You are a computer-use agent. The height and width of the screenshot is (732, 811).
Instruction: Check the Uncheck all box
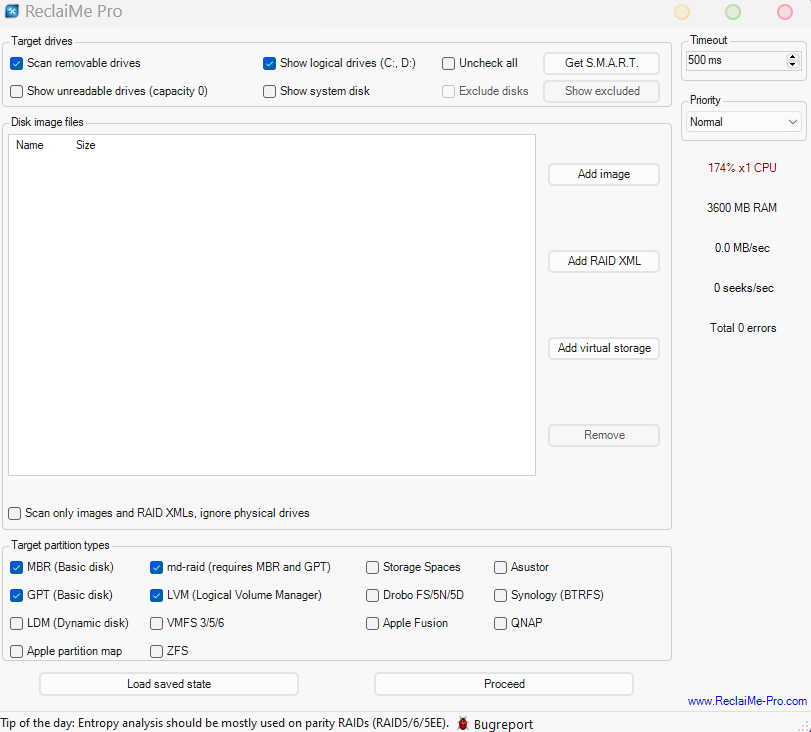click(x=448, y=63)
